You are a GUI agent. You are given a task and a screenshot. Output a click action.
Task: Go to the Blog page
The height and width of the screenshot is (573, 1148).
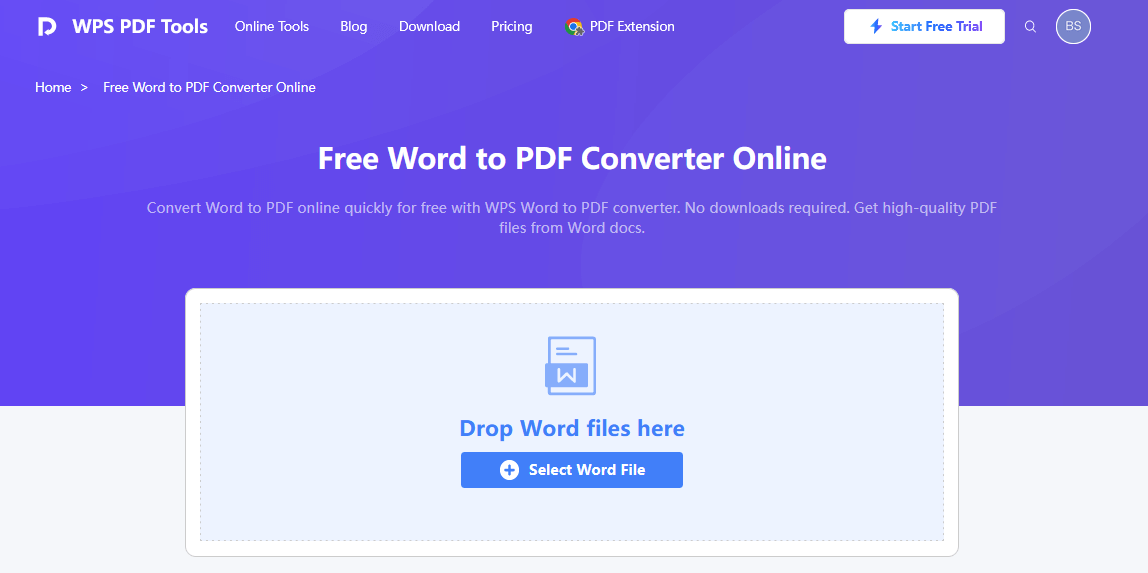(x=354, y=26)
